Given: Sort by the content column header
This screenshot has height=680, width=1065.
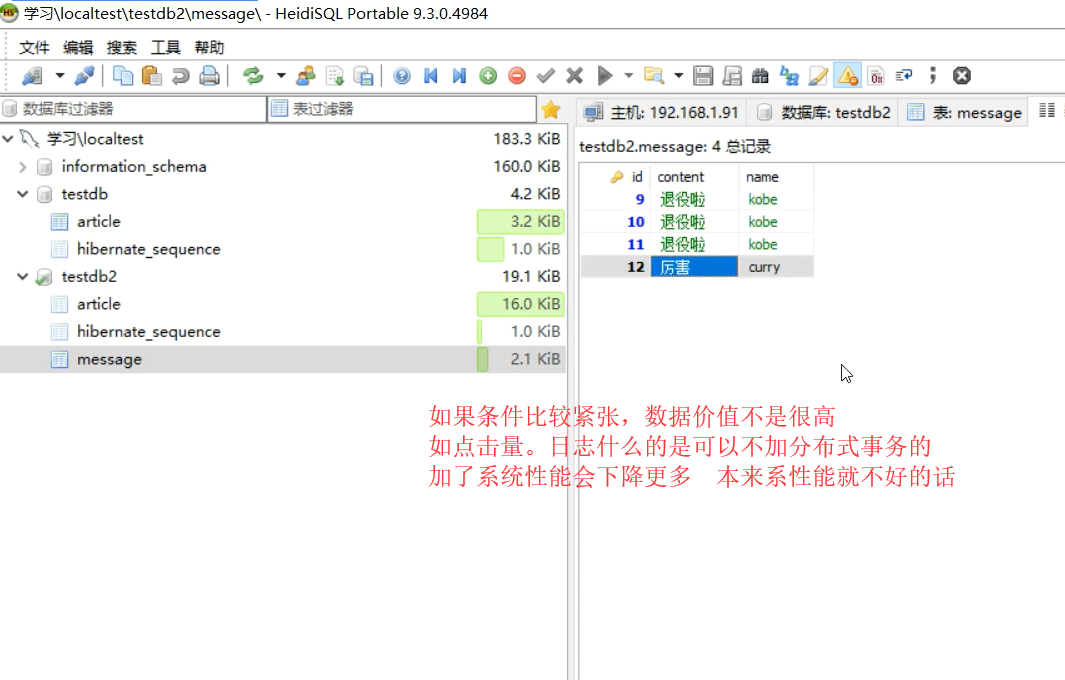Looking at the screenshot, I should tap(694, 177).
